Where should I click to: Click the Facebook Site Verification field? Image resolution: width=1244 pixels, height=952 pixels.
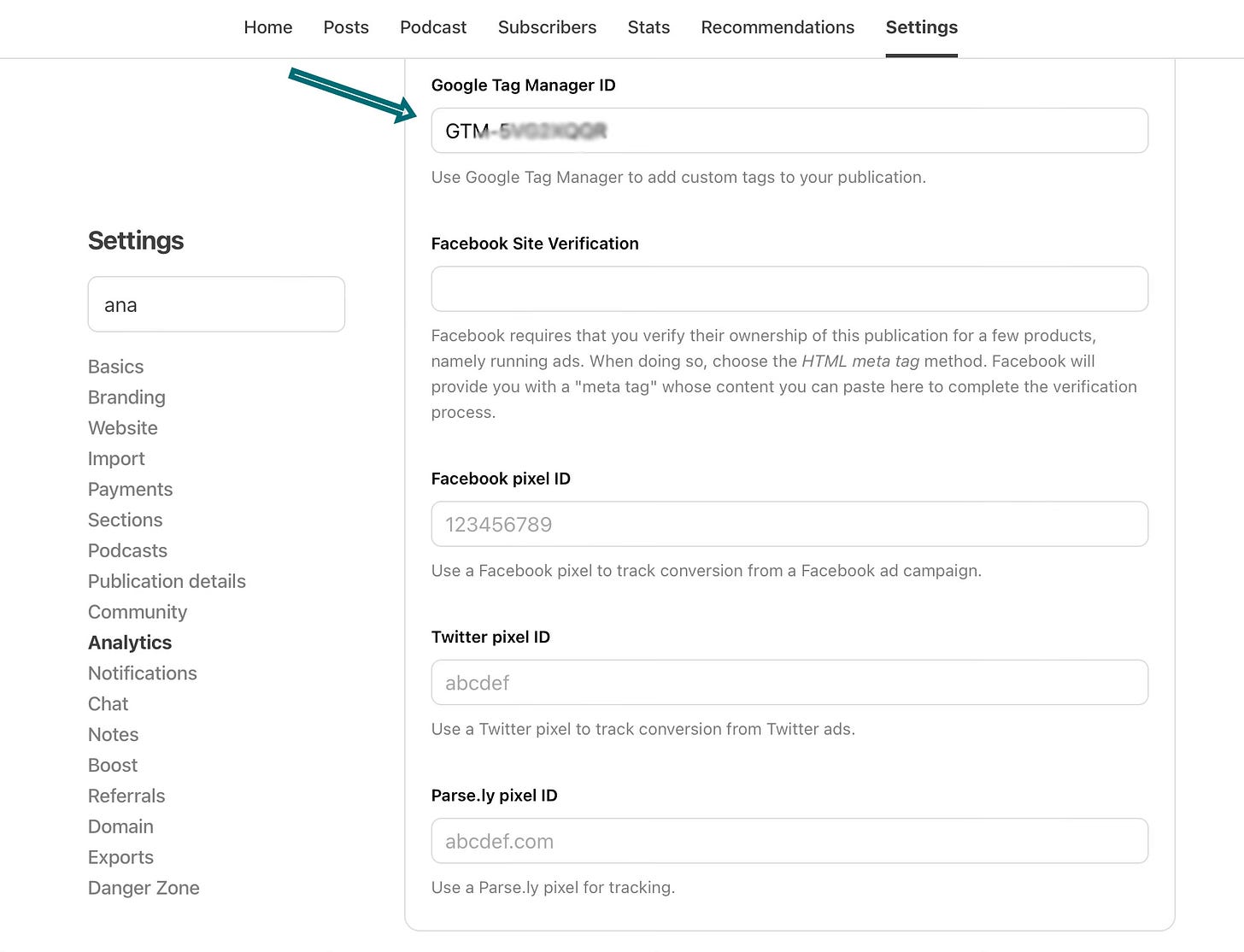pos(789,289)
